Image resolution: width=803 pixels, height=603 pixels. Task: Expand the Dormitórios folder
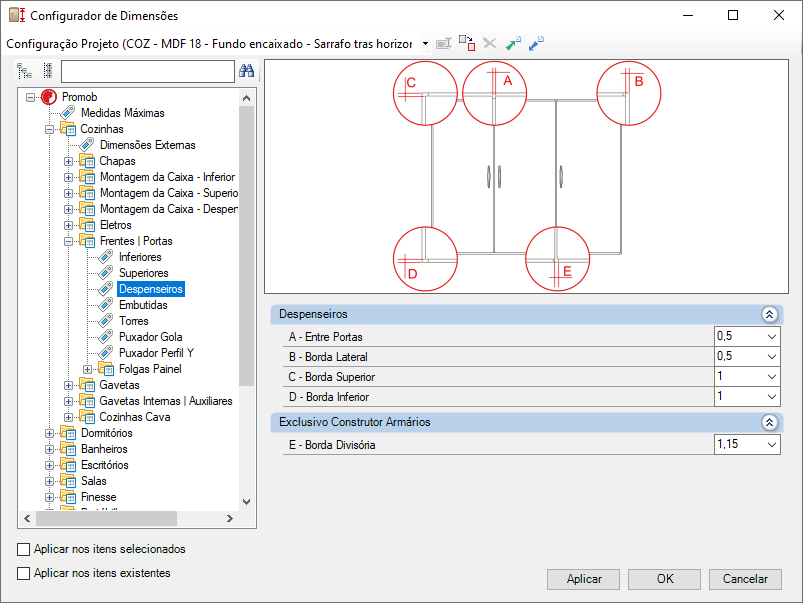pyautogui.click(x=49, y=433)
